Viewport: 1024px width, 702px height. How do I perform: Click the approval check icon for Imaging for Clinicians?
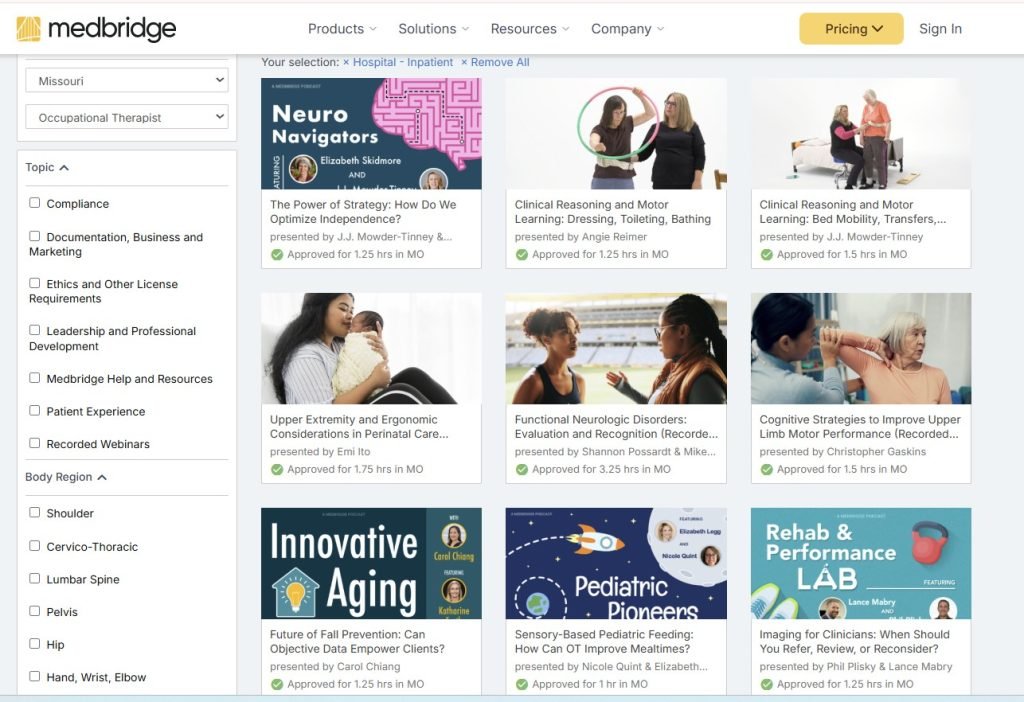click(767, 684)
